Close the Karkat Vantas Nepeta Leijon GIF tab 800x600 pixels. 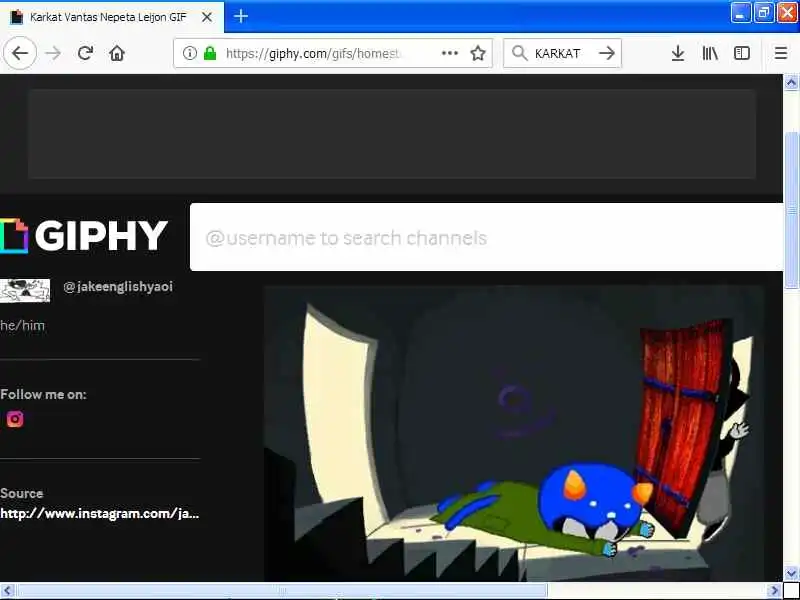[x=207, y=17]
